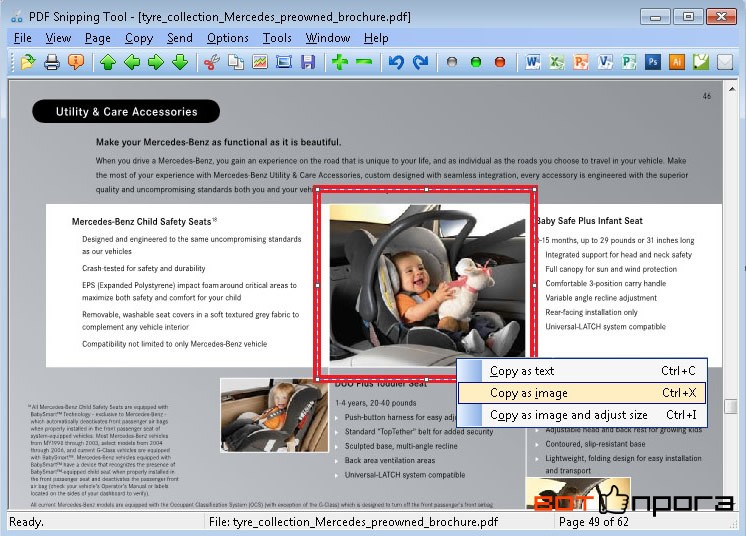
Task: Click the gray round toolbar button
Action: point(452,62)
